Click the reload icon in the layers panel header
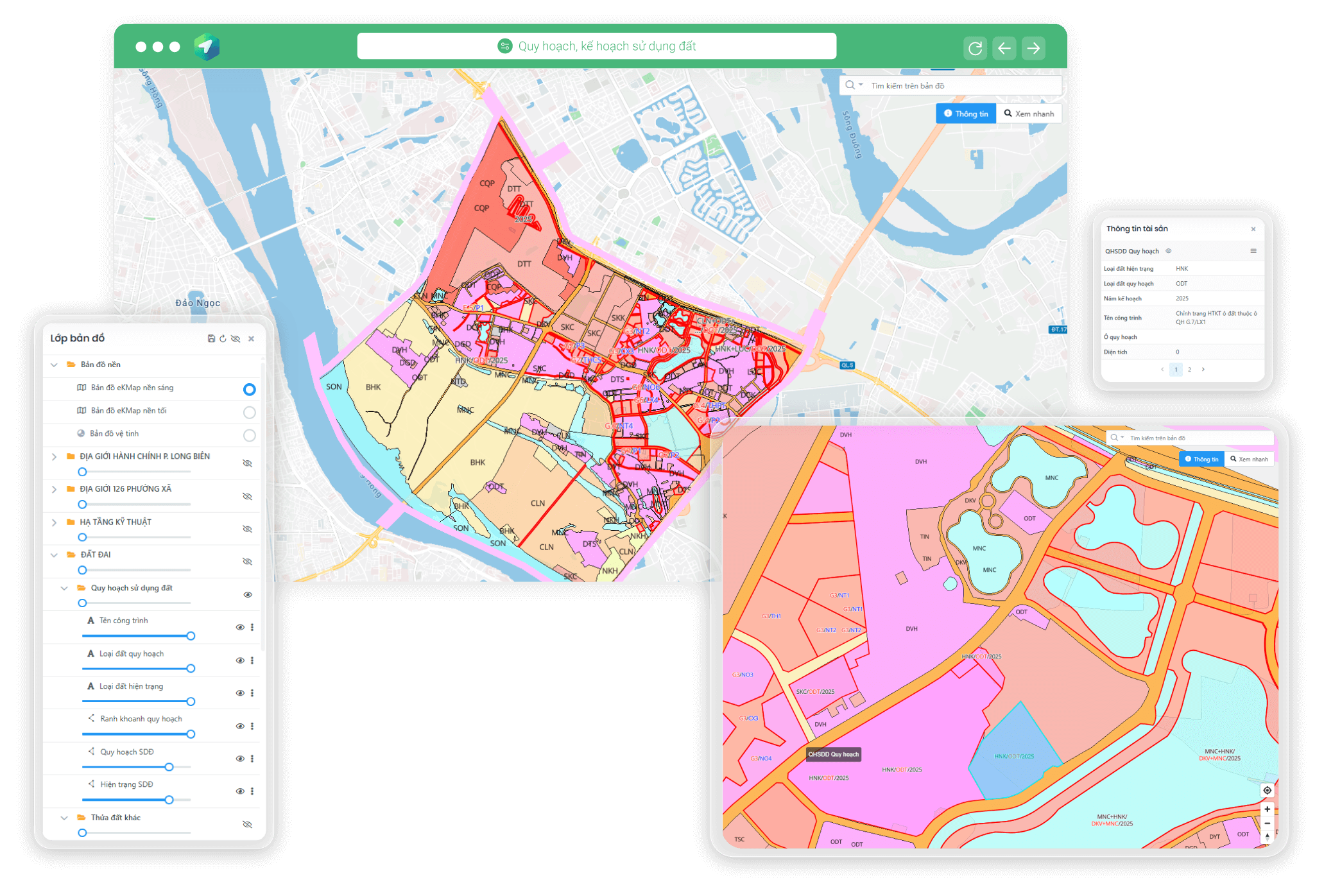 (x=223, y=338)
